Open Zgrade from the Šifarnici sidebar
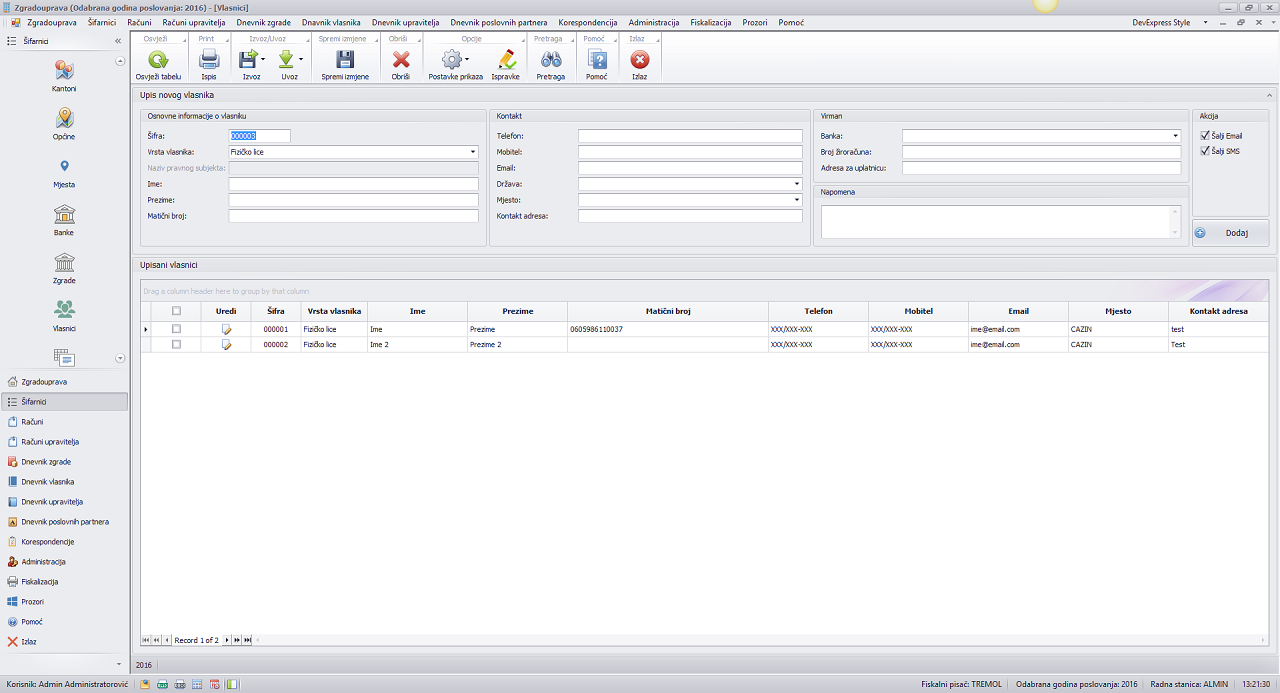Image resolution: width=1280 pixels, height=693 pixels. (64, 268)
